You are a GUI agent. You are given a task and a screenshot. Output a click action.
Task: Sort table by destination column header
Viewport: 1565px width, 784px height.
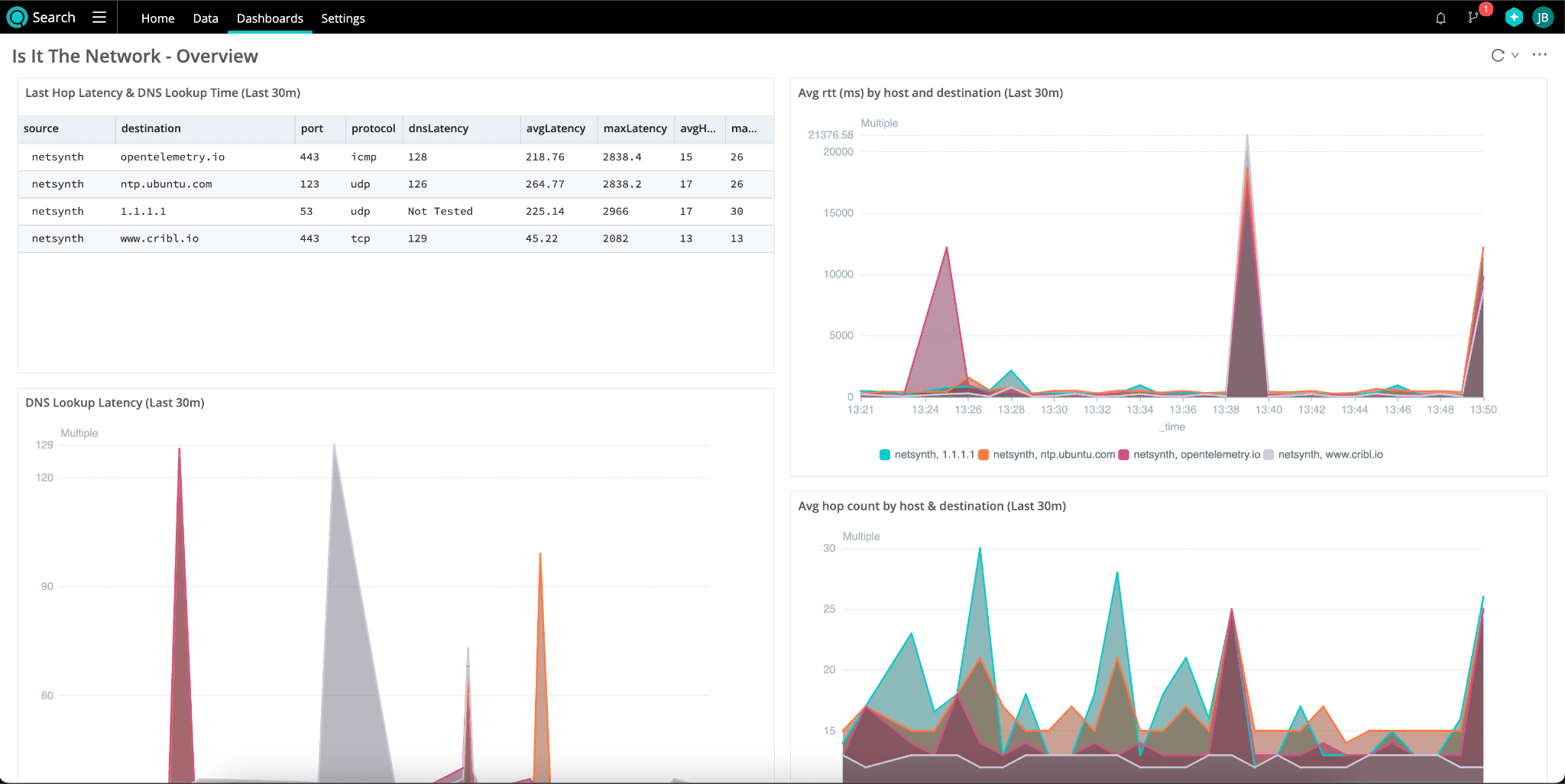[x=151, y=128]
